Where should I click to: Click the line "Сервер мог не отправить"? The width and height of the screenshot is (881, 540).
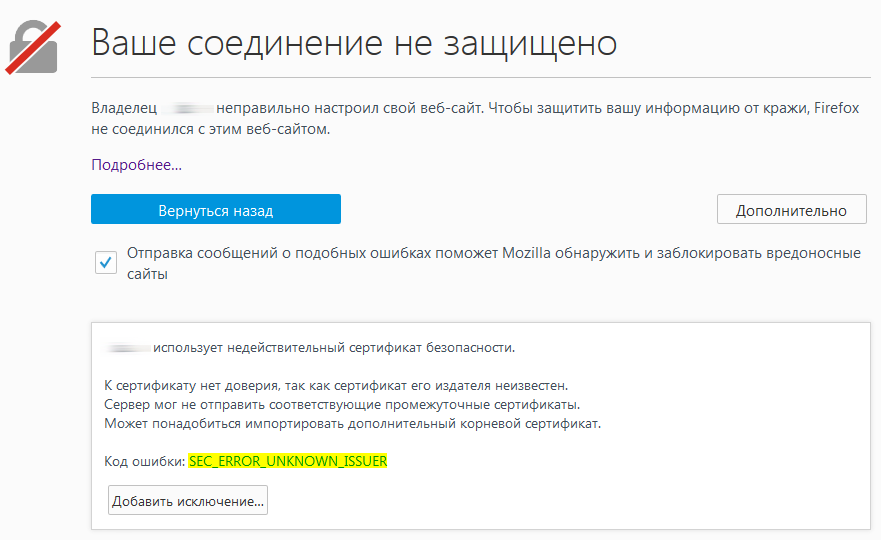(342, 404)
